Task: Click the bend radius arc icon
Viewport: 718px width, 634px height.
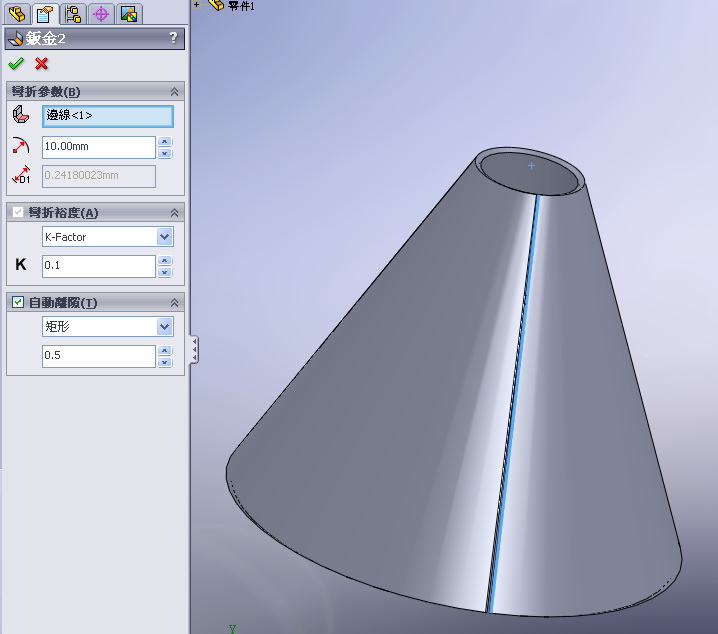Action: click(x=21, y=146)
